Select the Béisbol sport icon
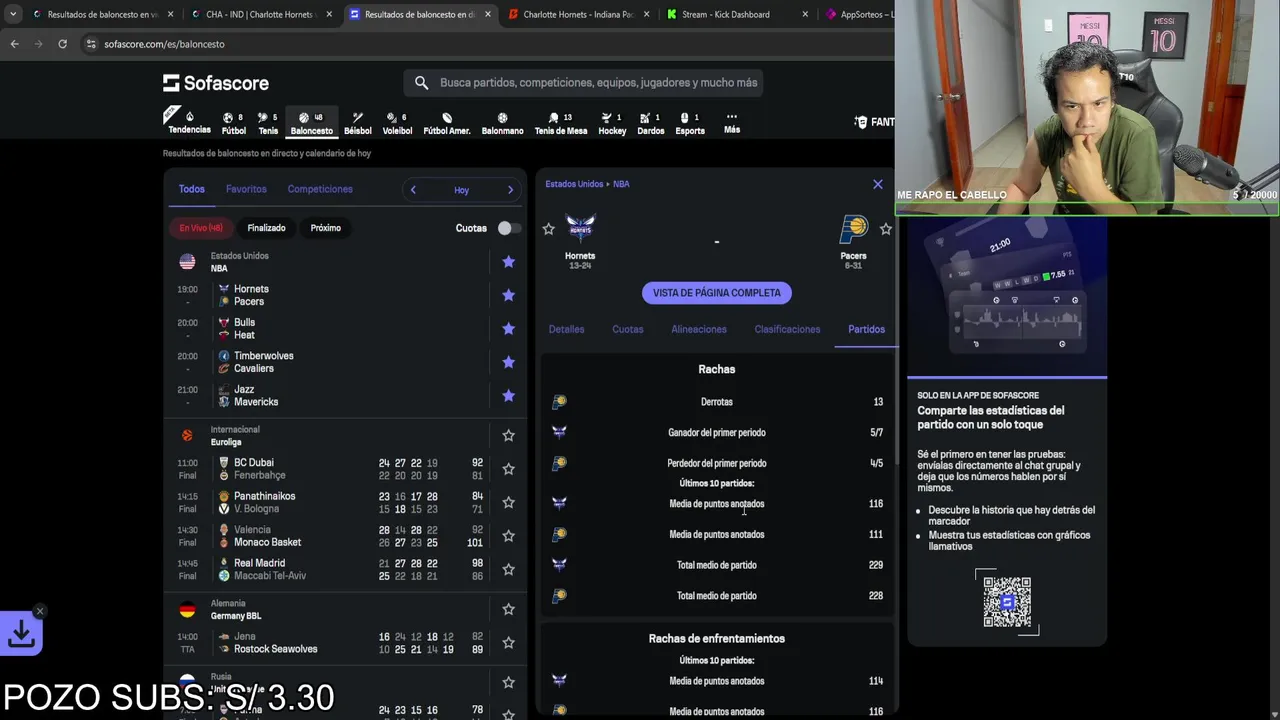The width and height of the screenshot is (1280, 720). coord(357,123)
